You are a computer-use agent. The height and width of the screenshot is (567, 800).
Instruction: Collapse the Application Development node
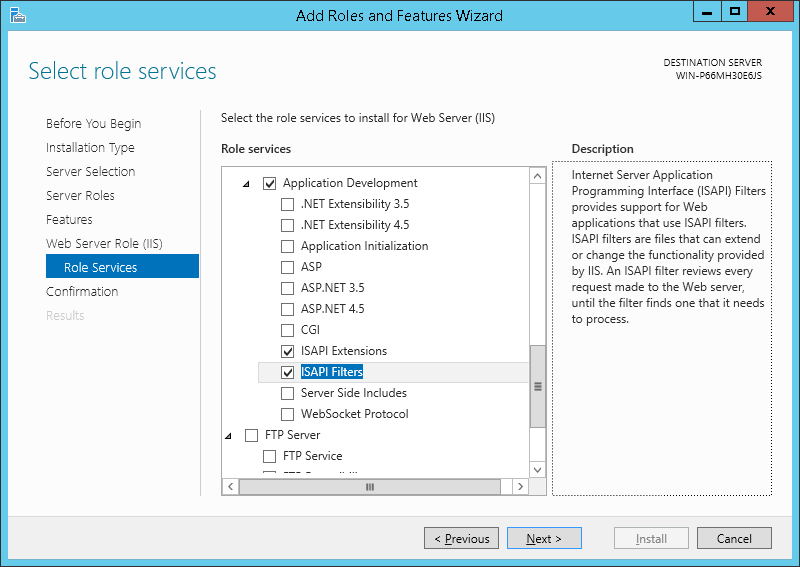click(x=247, y=184)
